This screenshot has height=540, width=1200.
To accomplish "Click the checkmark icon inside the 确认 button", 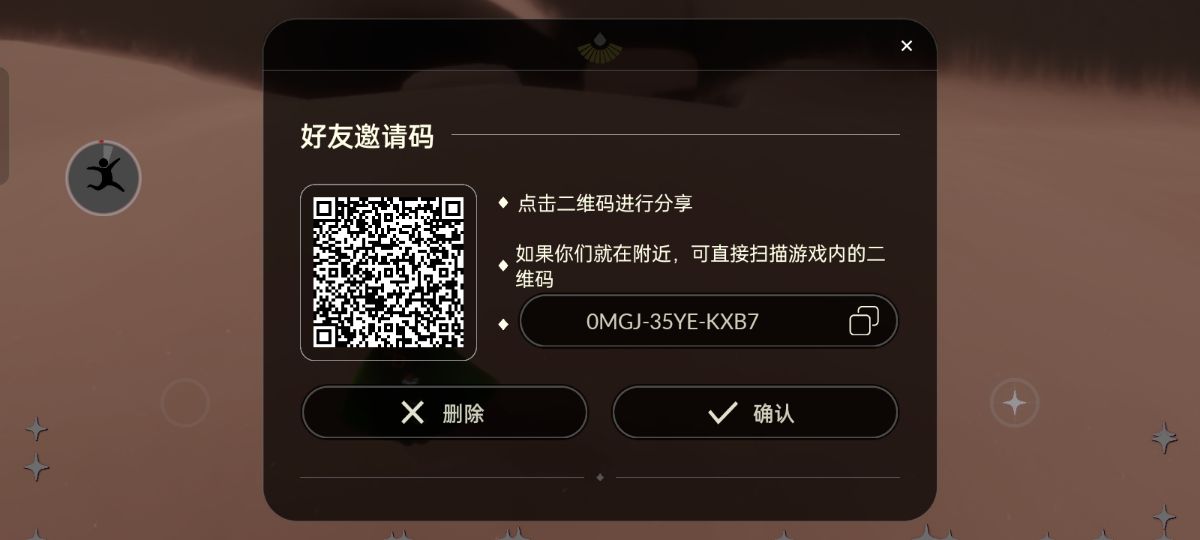I will click(x=722, y=413).
